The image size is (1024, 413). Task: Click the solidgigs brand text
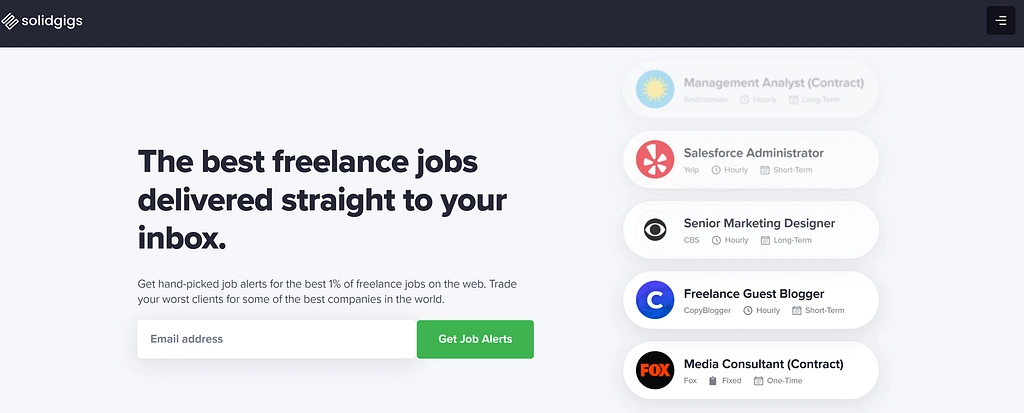tap(52, 22)
